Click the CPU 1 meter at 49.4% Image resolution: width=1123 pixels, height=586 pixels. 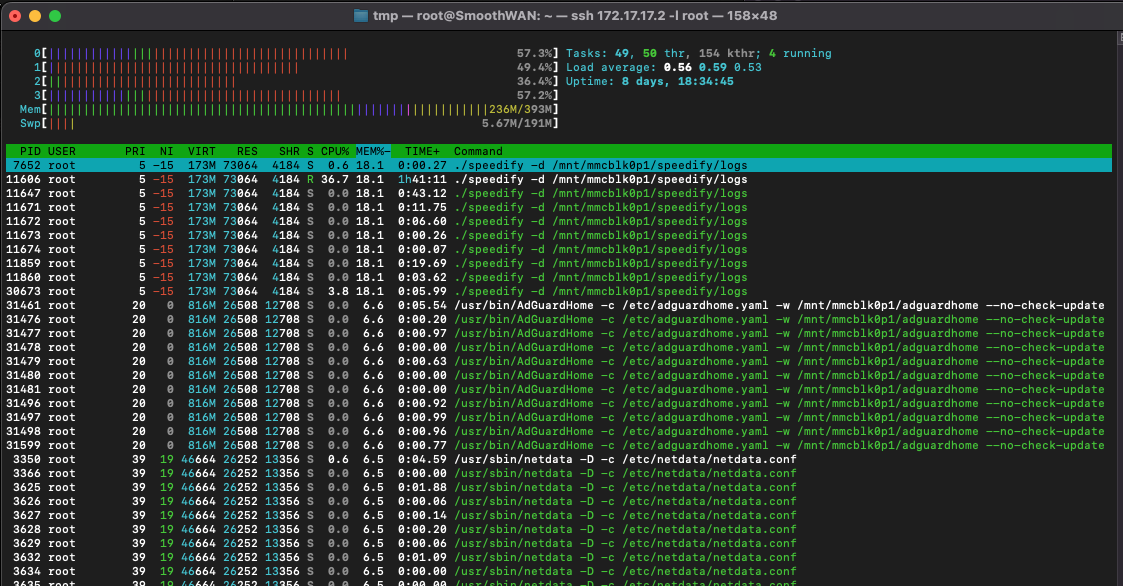point(296,67)
